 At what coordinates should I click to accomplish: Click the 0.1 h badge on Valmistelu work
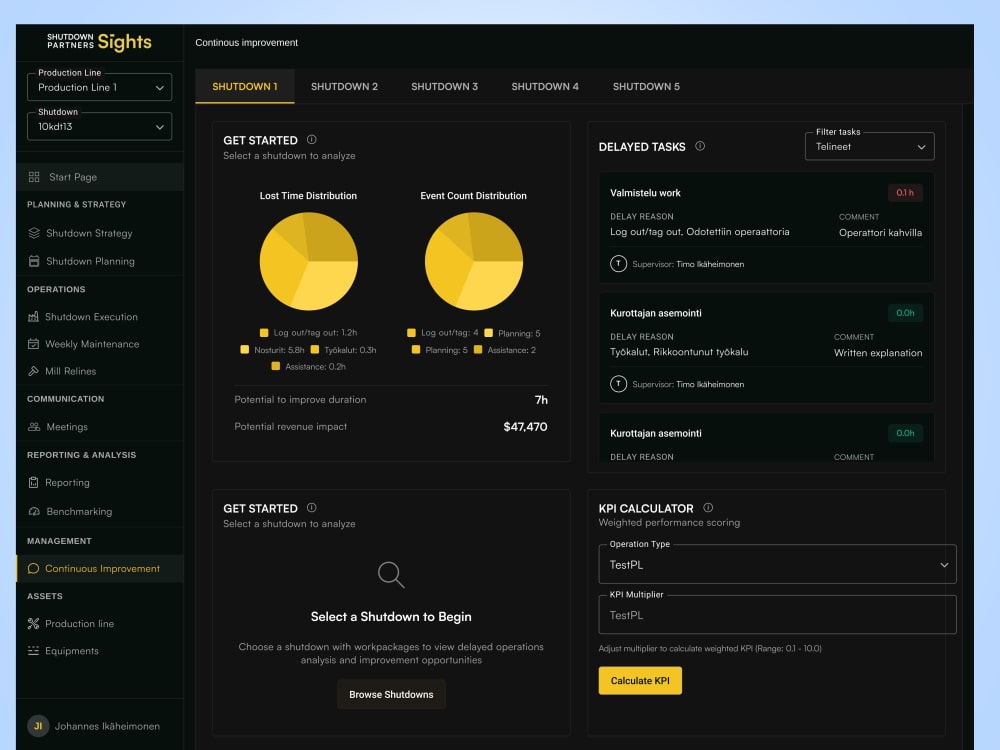point(905,193)
